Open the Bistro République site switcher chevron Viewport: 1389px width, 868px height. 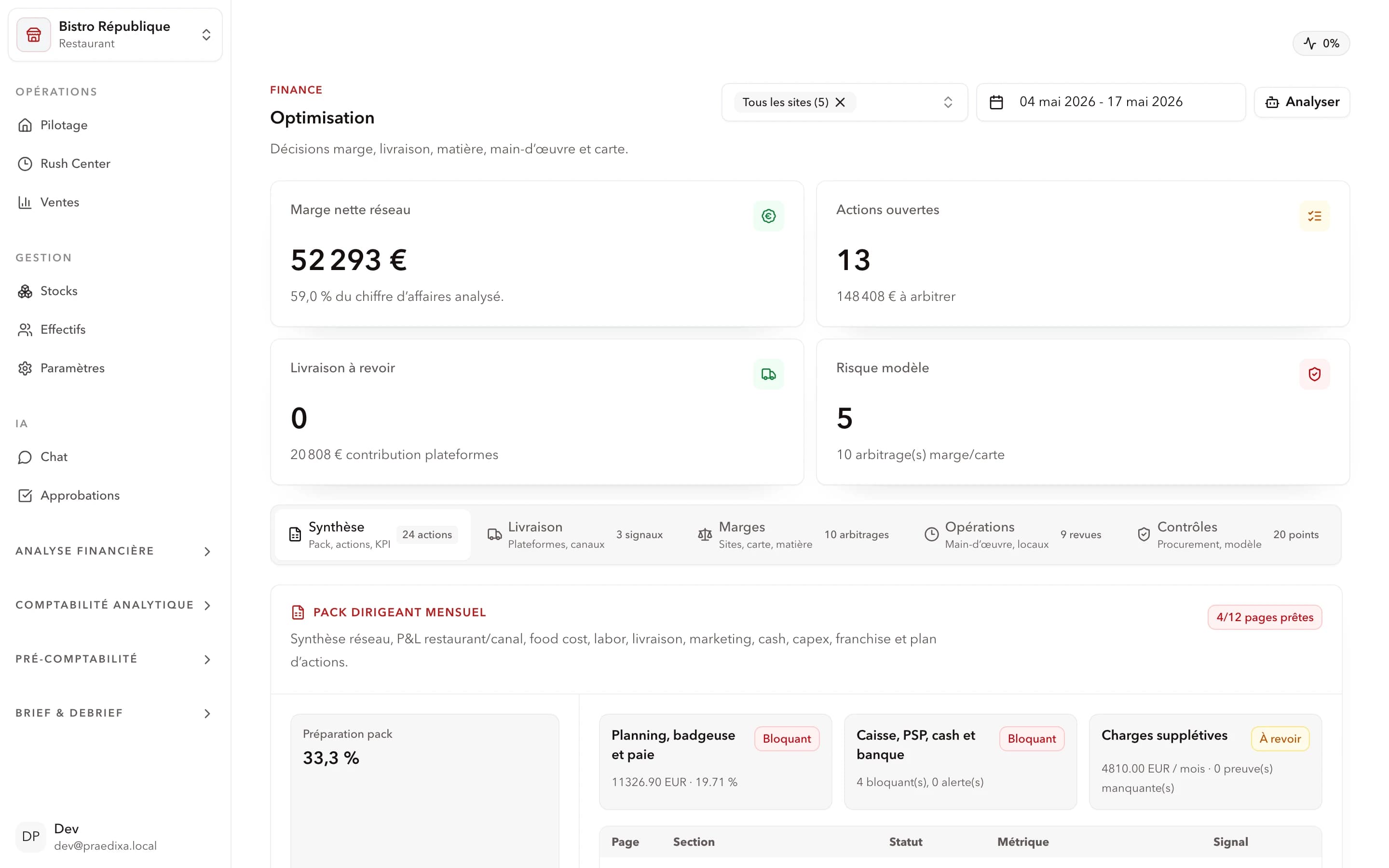point(206,34)
